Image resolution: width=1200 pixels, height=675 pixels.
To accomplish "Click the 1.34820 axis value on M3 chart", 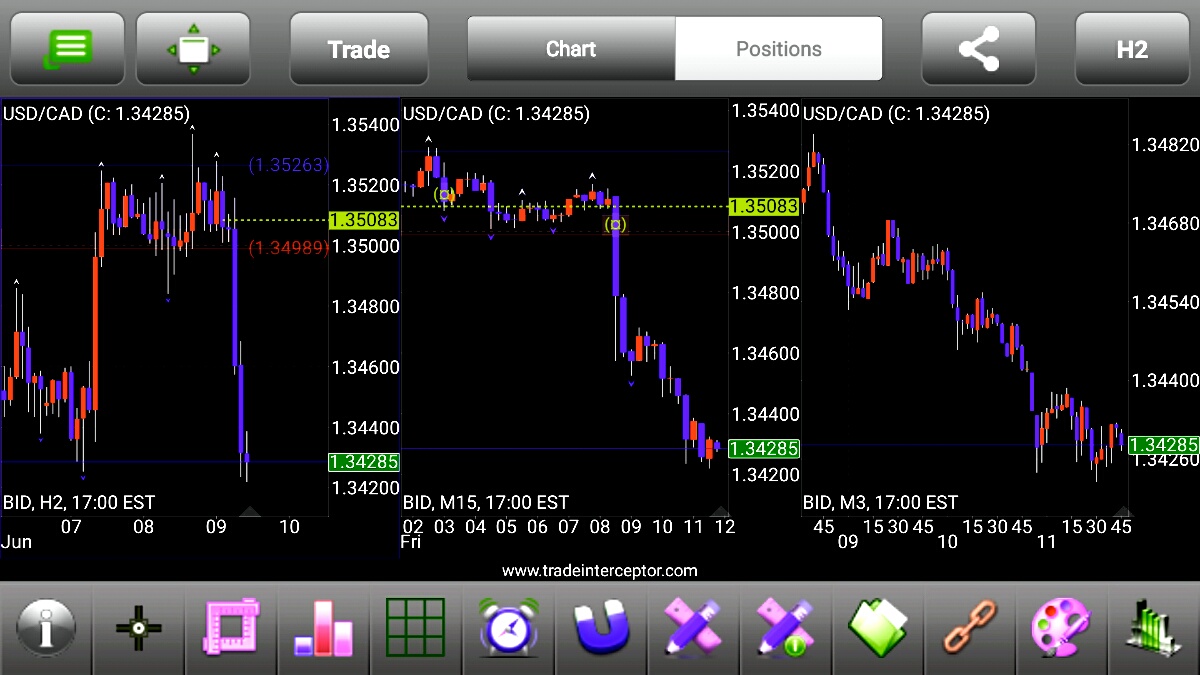I will tap(1165, 145).
